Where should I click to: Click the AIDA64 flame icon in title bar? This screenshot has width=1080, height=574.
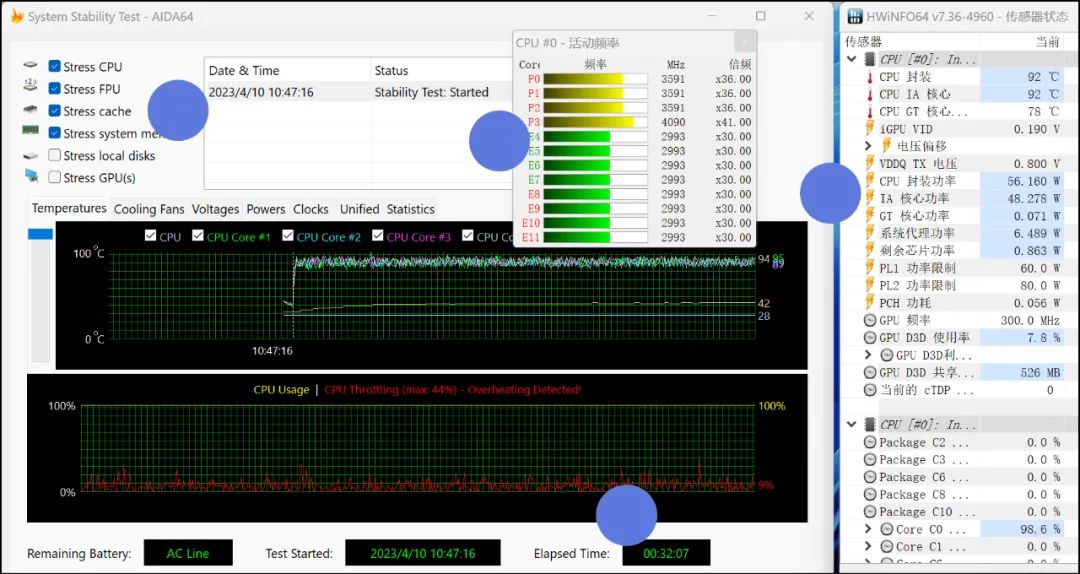pyautogui.click(x=16, y=16)
